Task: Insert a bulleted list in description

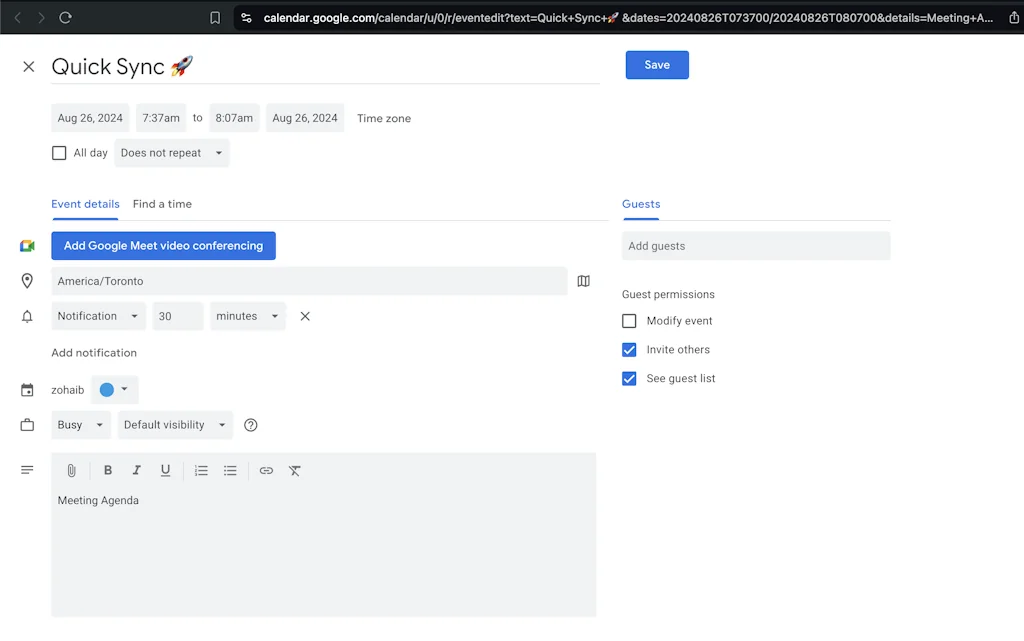Action: [230, 470]
